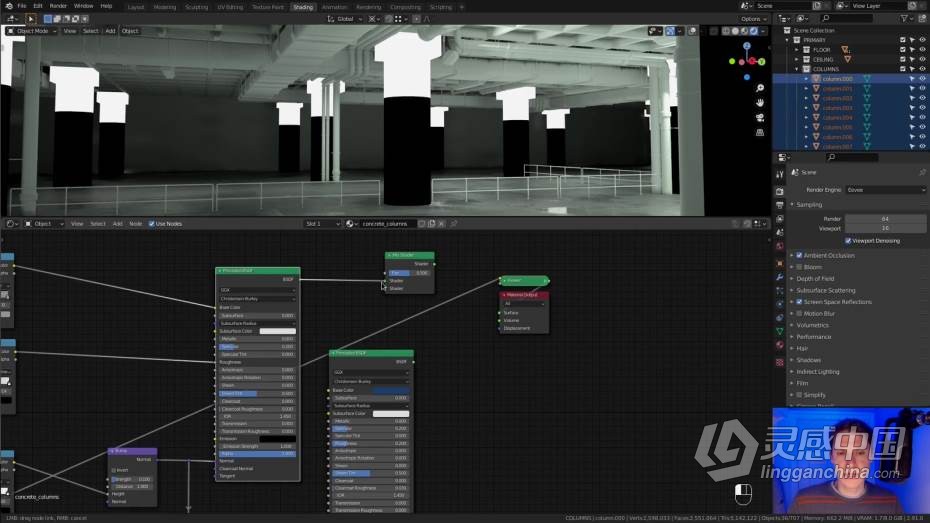This screenshot has height=523, width=930.
Task: Open the Material properties tab icon
Action: pyautogui.click(x=779, y=345)
